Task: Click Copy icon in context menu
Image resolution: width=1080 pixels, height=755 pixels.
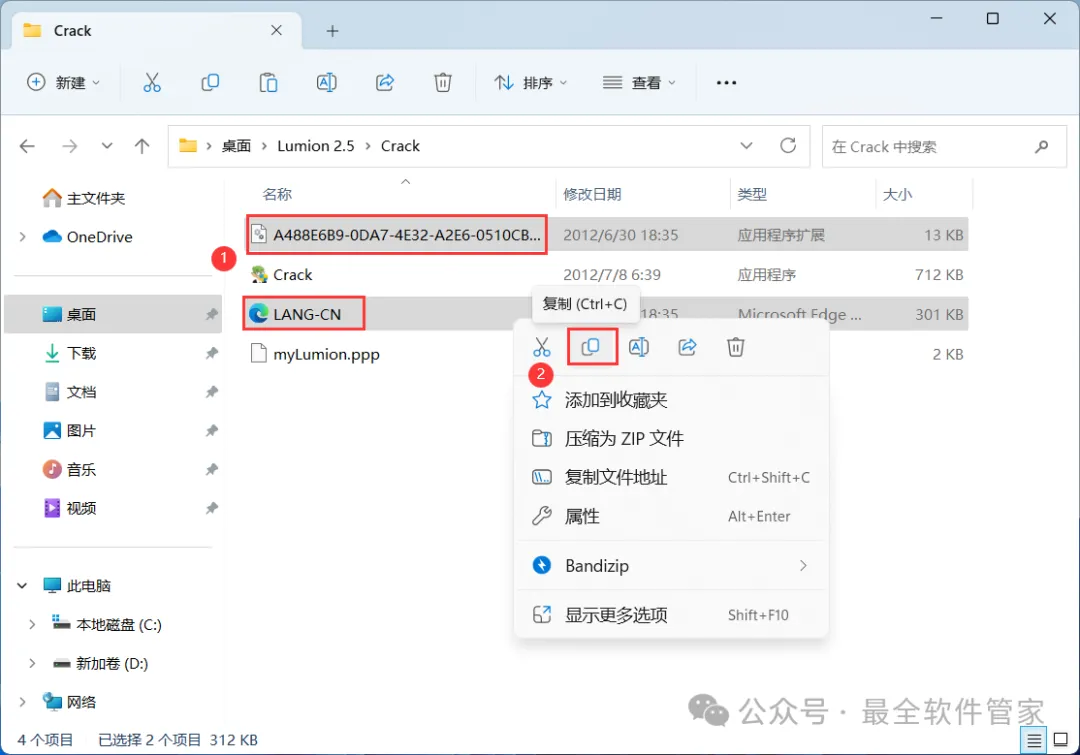Action: (591, 347)
